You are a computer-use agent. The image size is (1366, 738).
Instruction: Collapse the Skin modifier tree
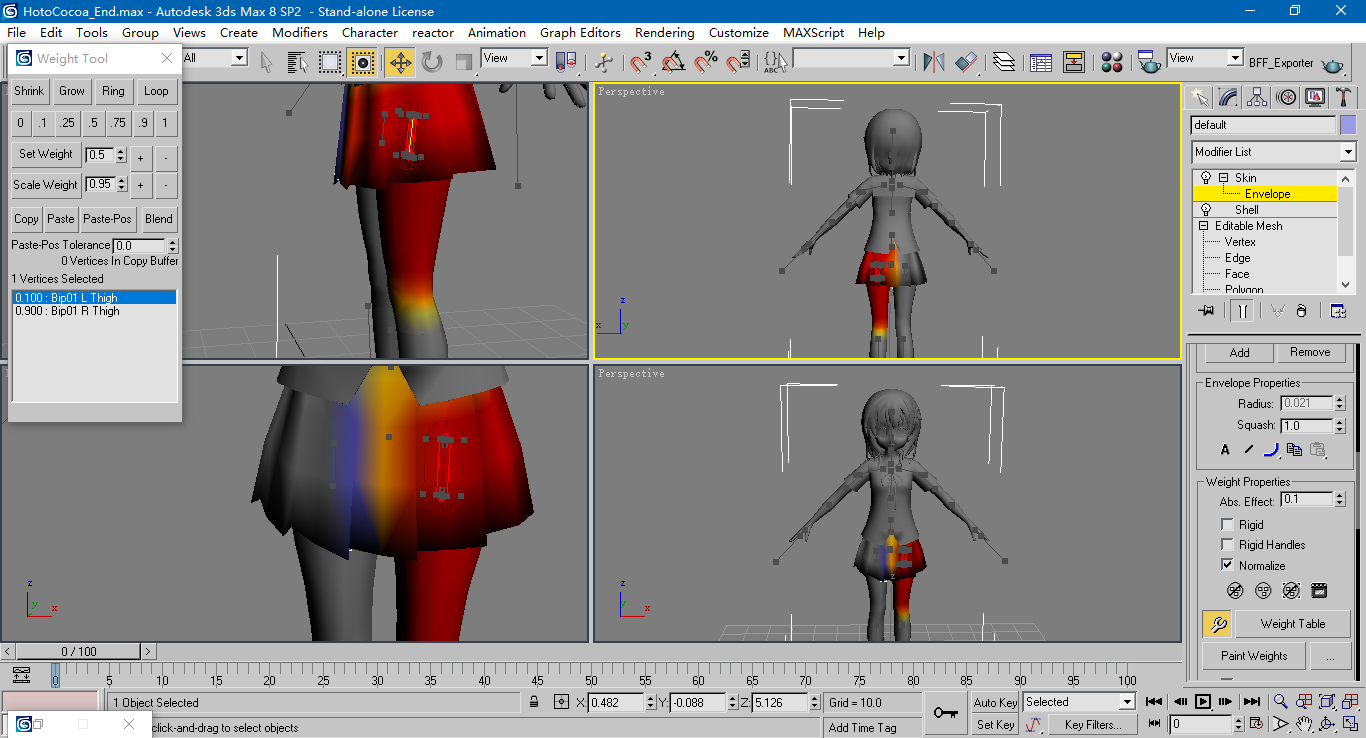(x=1223, y=178)
